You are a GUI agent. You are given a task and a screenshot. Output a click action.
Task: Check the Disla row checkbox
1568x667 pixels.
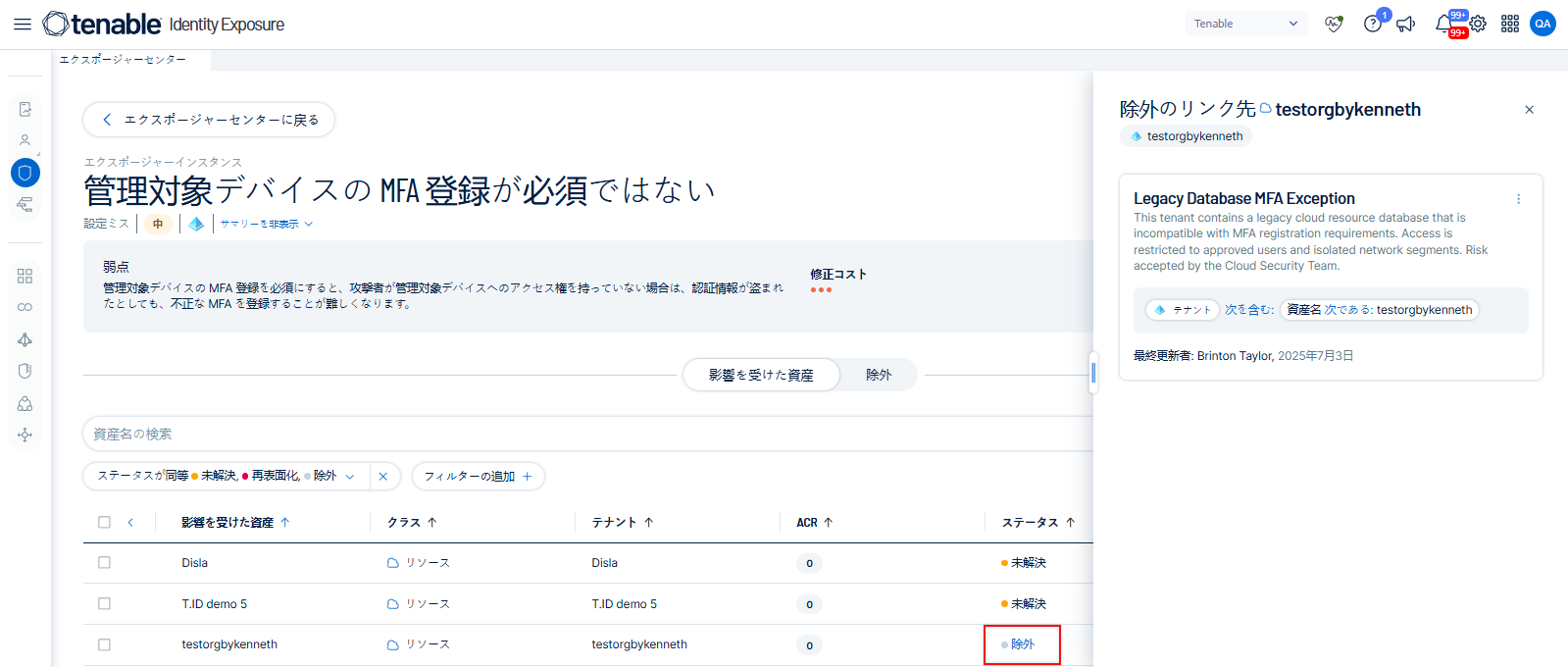coord(104,563)
